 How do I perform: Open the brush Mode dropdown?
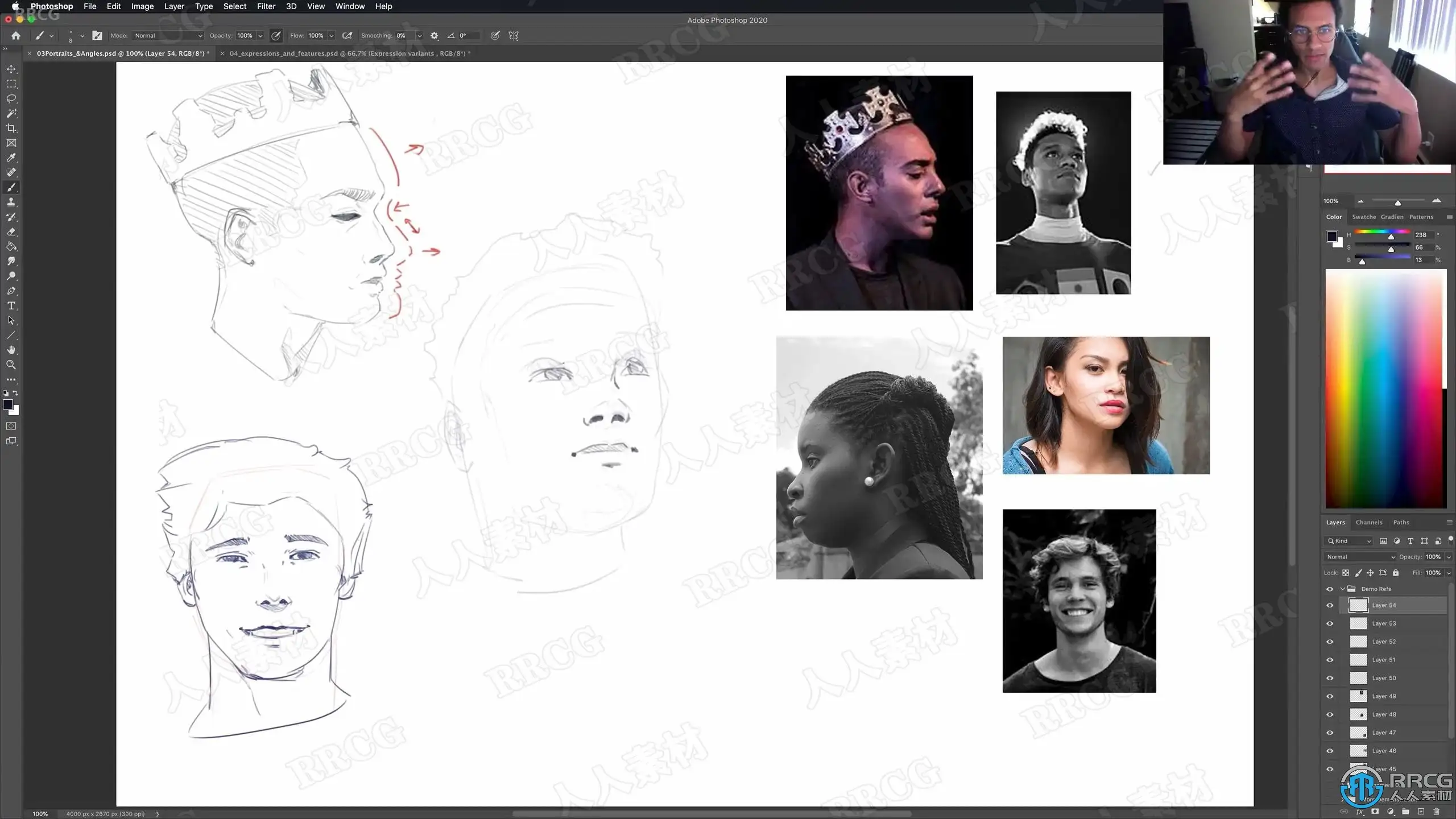(x=168, y=36)
